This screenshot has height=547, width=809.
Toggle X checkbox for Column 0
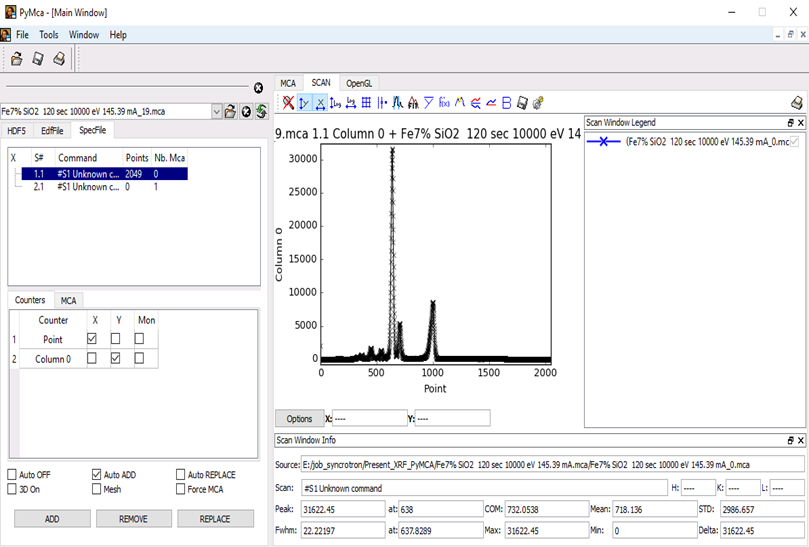point(92,358)
